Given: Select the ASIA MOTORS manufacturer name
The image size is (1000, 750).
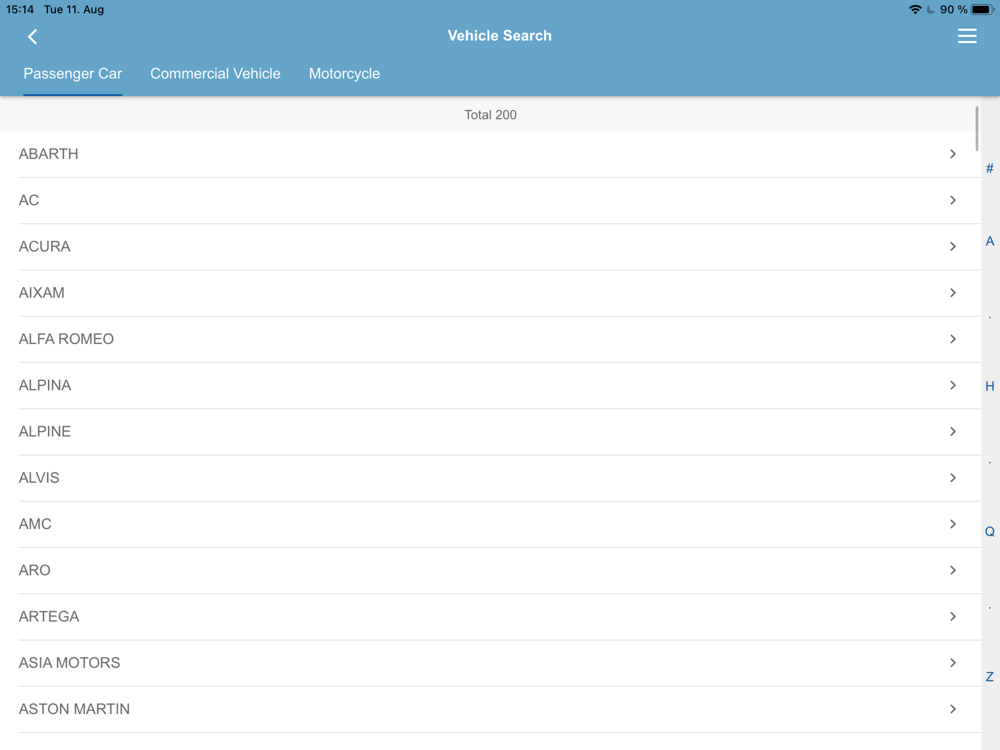Looking at the screenshot, I should (70, 663).
